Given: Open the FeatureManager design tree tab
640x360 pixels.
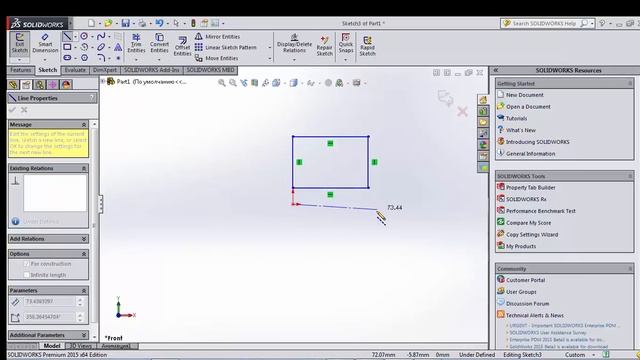Looking at the screenshot, I should (x=13, y=84).
